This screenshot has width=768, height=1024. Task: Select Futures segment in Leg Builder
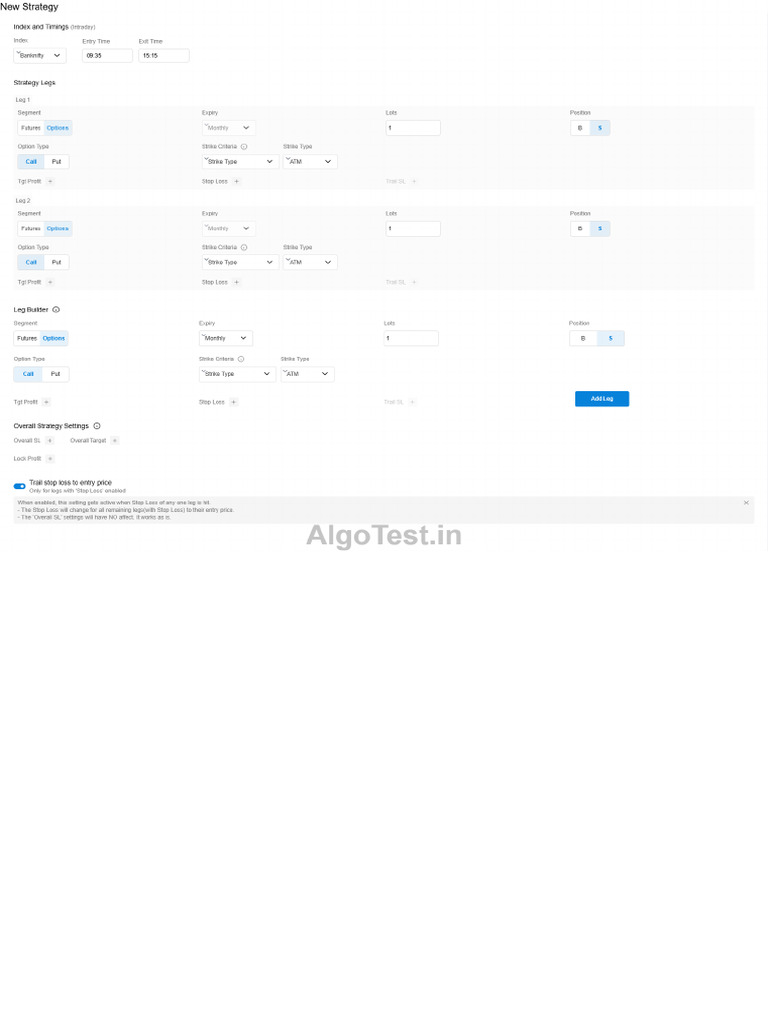pyautogui.click(x=27, y=338)
